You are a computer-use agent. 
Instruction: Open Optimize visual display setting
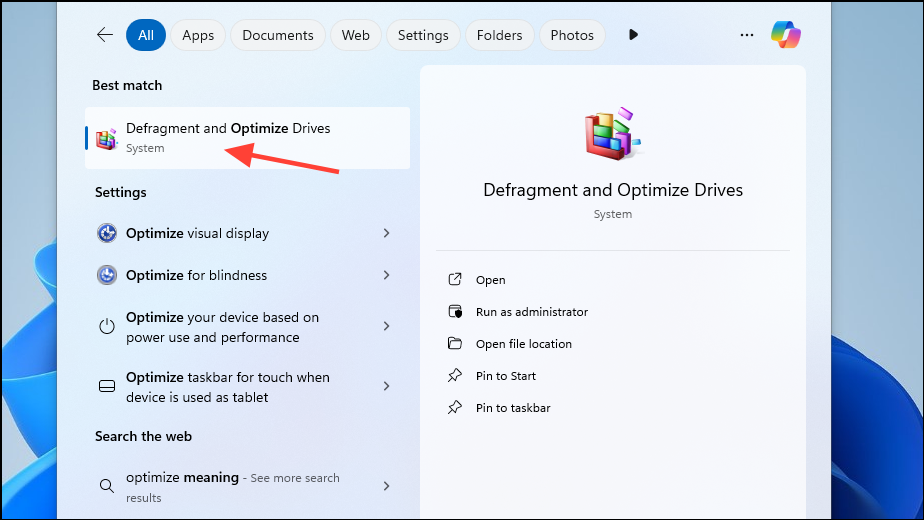pyautogui.click(x=248, y=233)
